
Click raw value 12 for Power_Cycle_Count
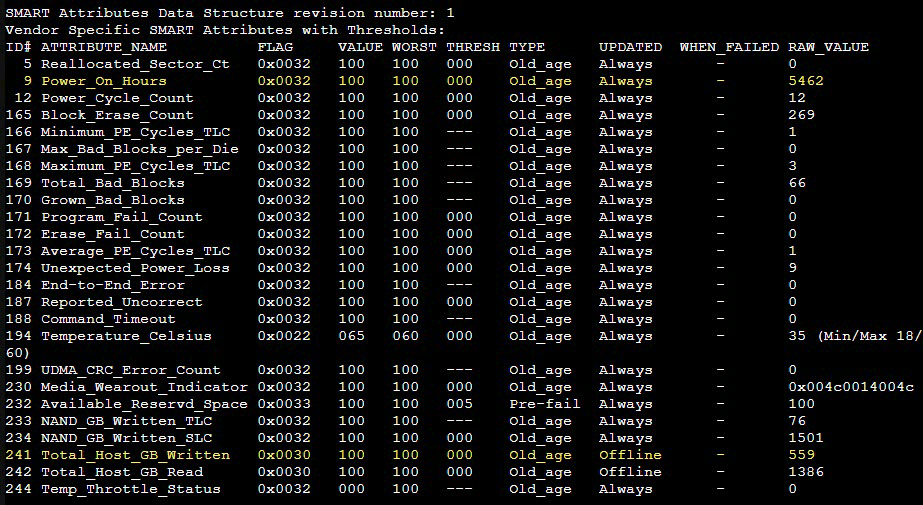point(797,98)
